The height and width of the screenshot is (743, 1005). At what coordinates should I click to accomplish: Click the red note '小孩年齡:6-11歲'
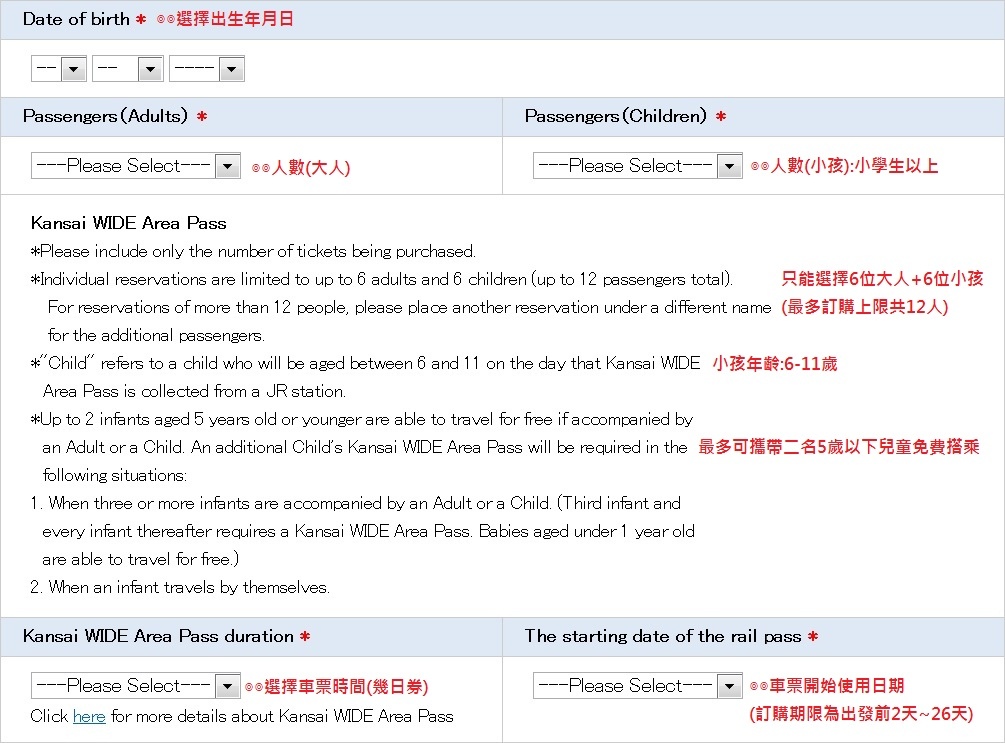pyautogui.click(x=775, y=363)
